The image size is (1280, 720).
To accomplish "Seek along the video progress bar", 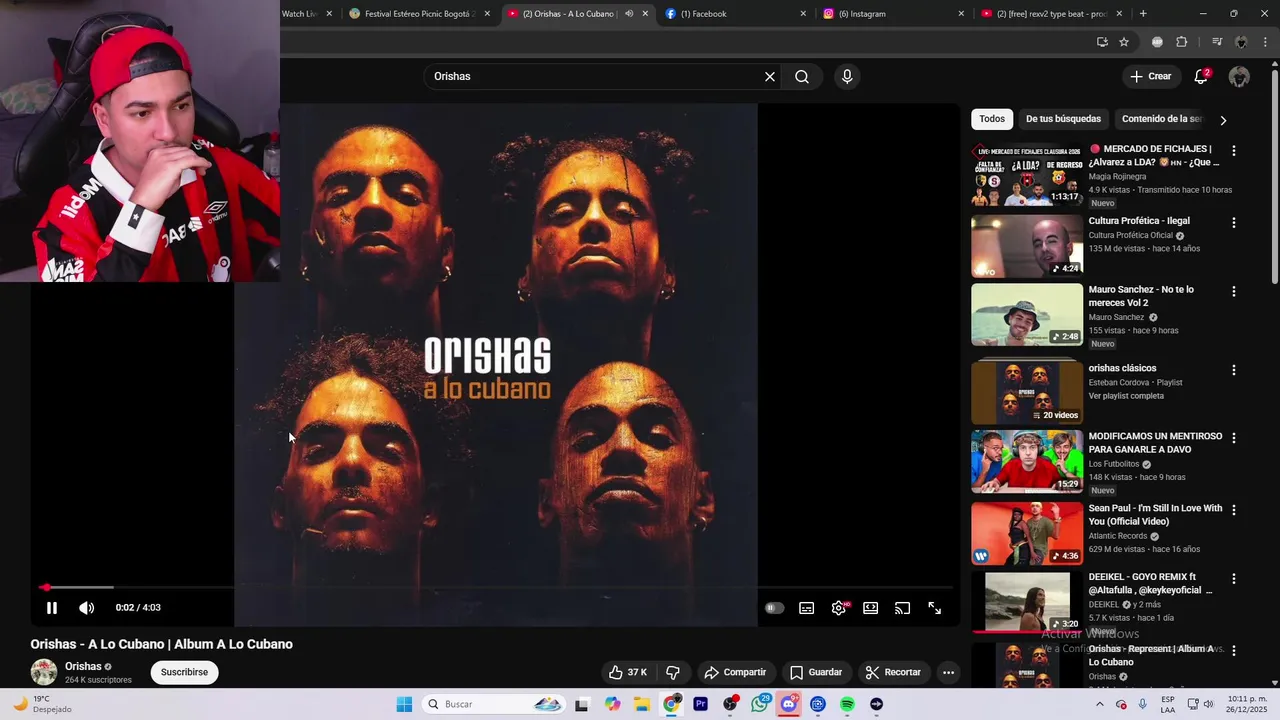I will (496, 588).
